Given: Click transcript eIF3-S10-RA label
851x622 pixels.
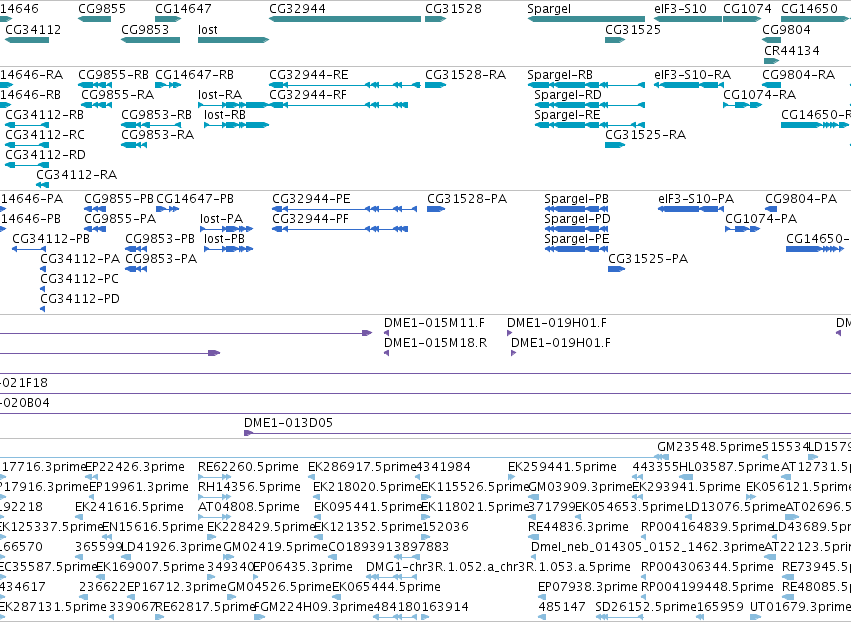Looking at the screenshot, I should click(693, 74).
